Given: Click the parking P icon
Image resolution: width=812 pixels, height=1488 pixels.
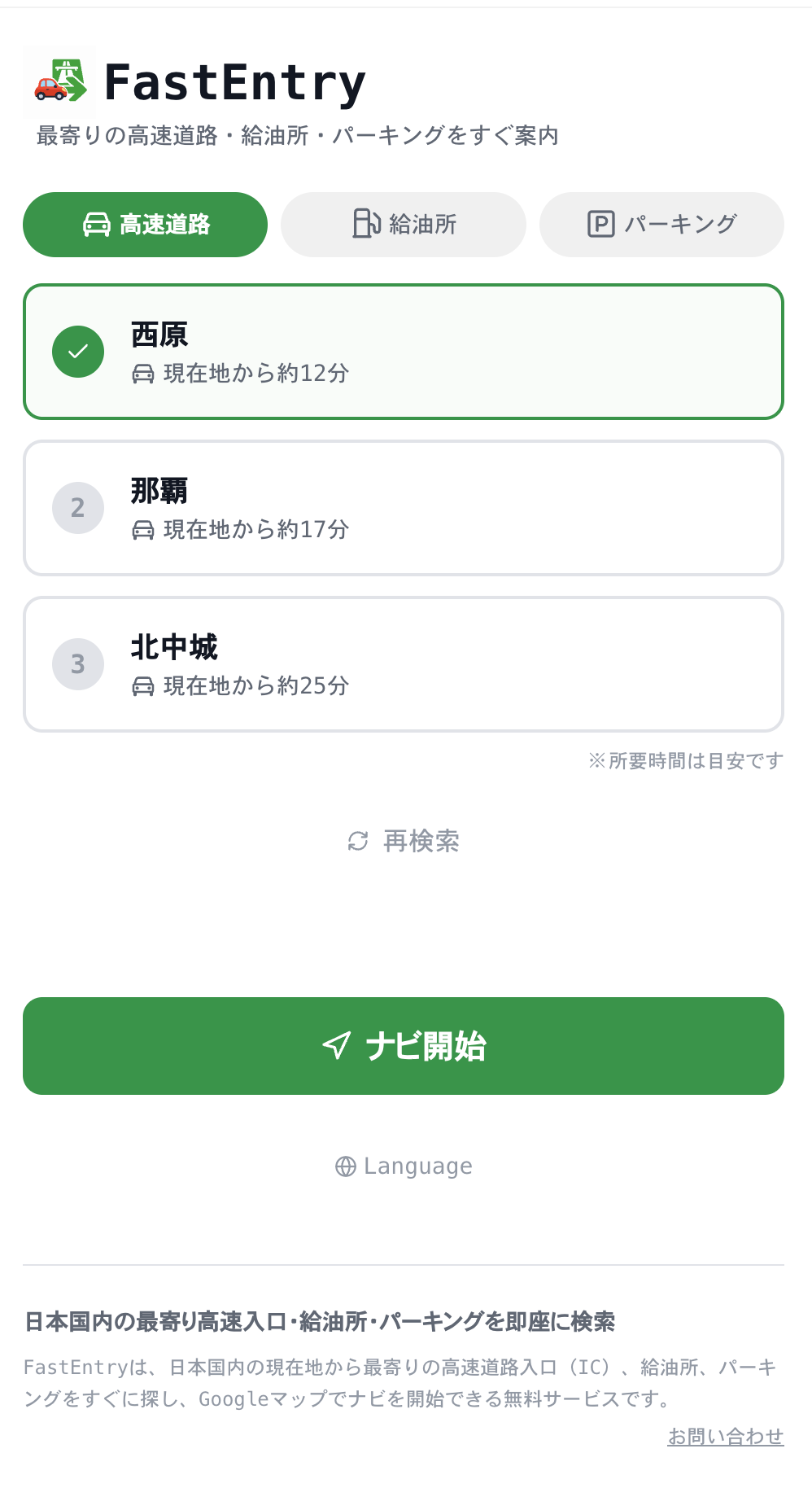Looking at the screenshot, I should point(600,224).
